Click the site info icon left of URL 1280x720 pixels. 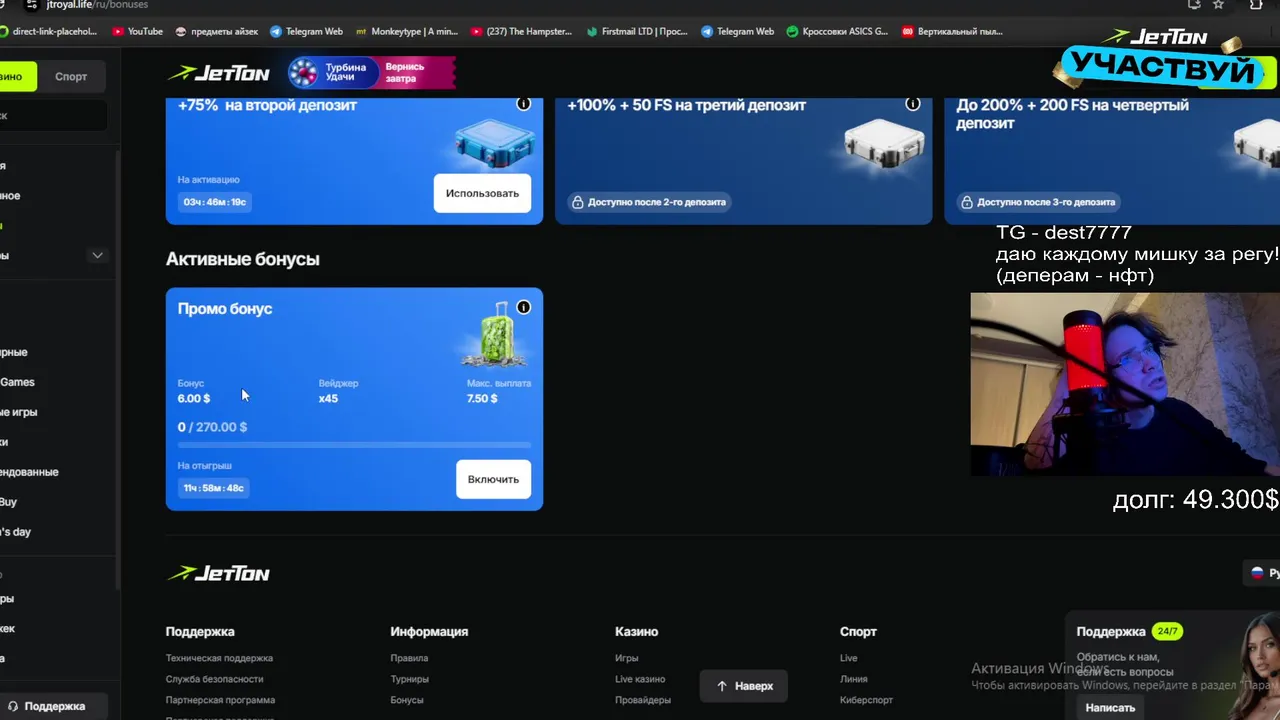[31, 5]
